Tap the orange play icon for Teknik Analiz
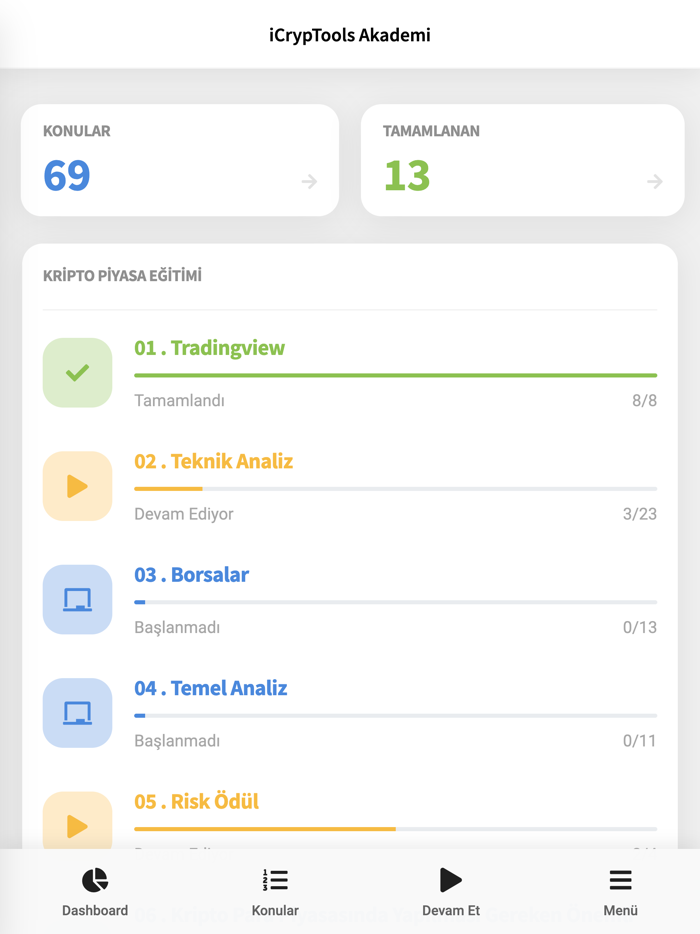The image size is (700, 934). (77, 486)
